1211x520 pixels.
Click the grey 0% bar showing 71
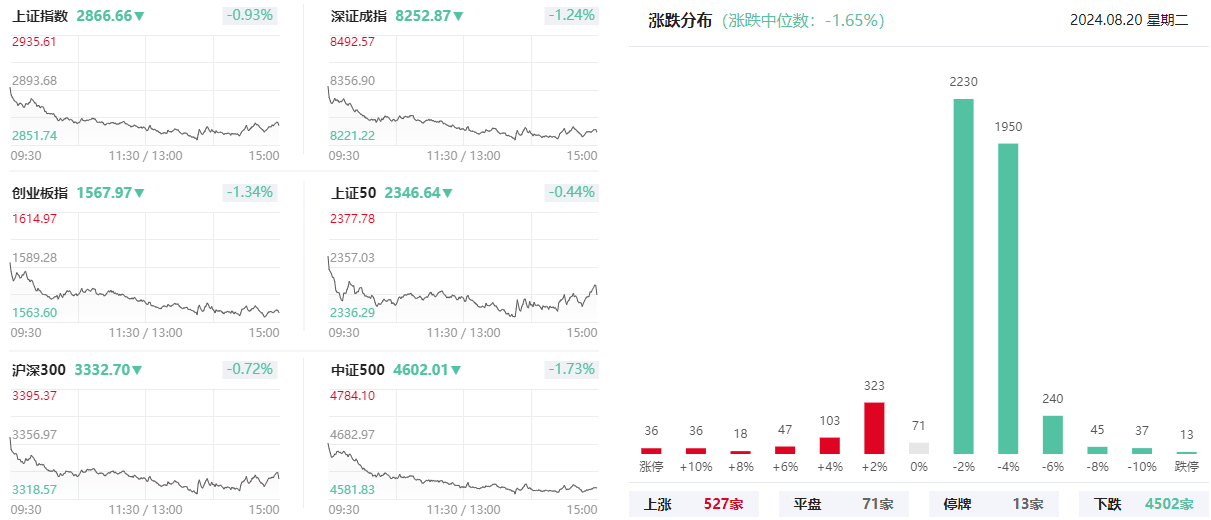[919, 448]
